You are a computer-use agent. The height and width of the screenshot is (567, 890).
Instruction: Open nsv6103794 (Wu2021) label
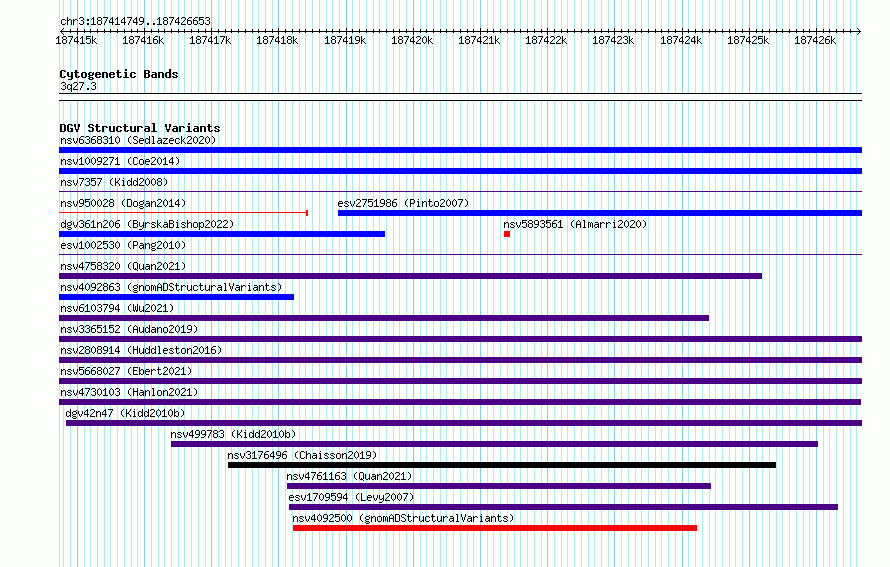(x=117, y=308)
